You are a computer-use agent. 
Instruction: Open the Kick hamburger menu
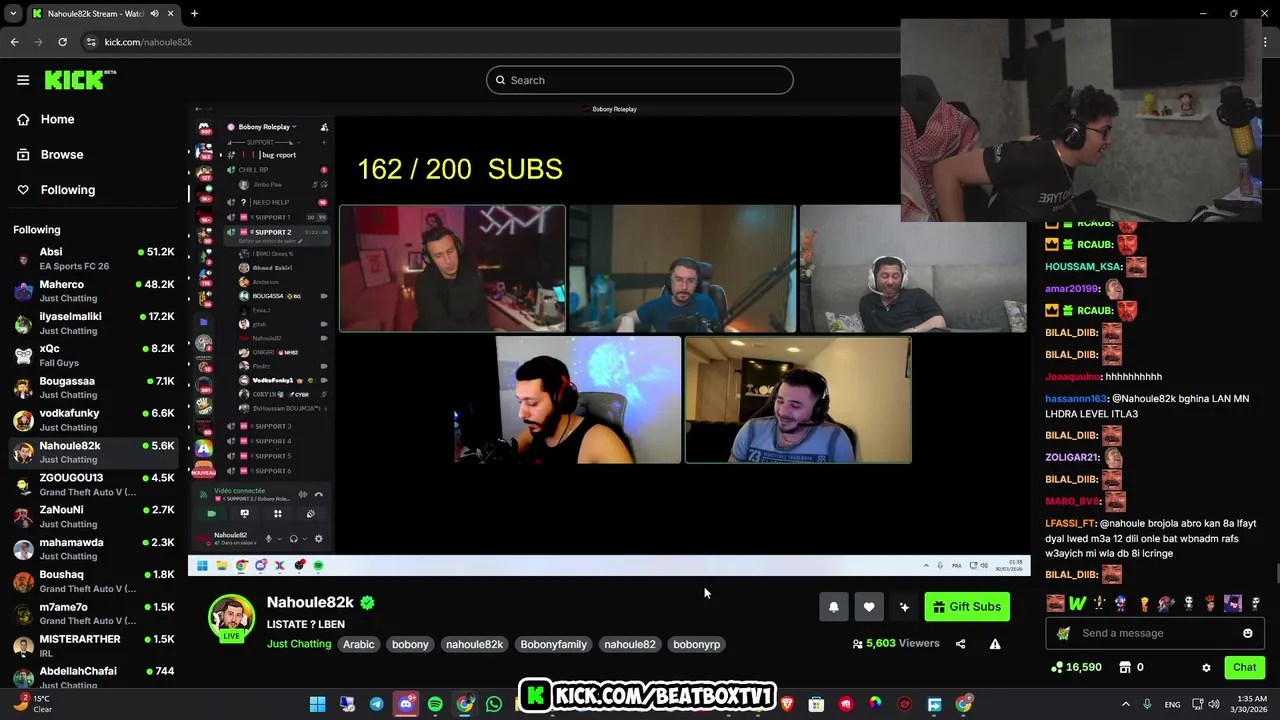(23, 80)
